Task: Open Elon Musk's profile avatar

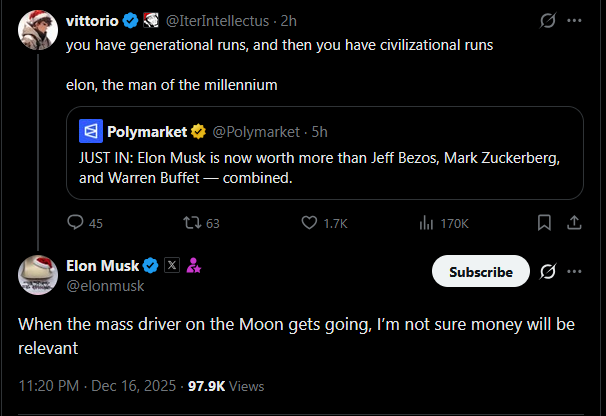Action: (x=38, y=275)
